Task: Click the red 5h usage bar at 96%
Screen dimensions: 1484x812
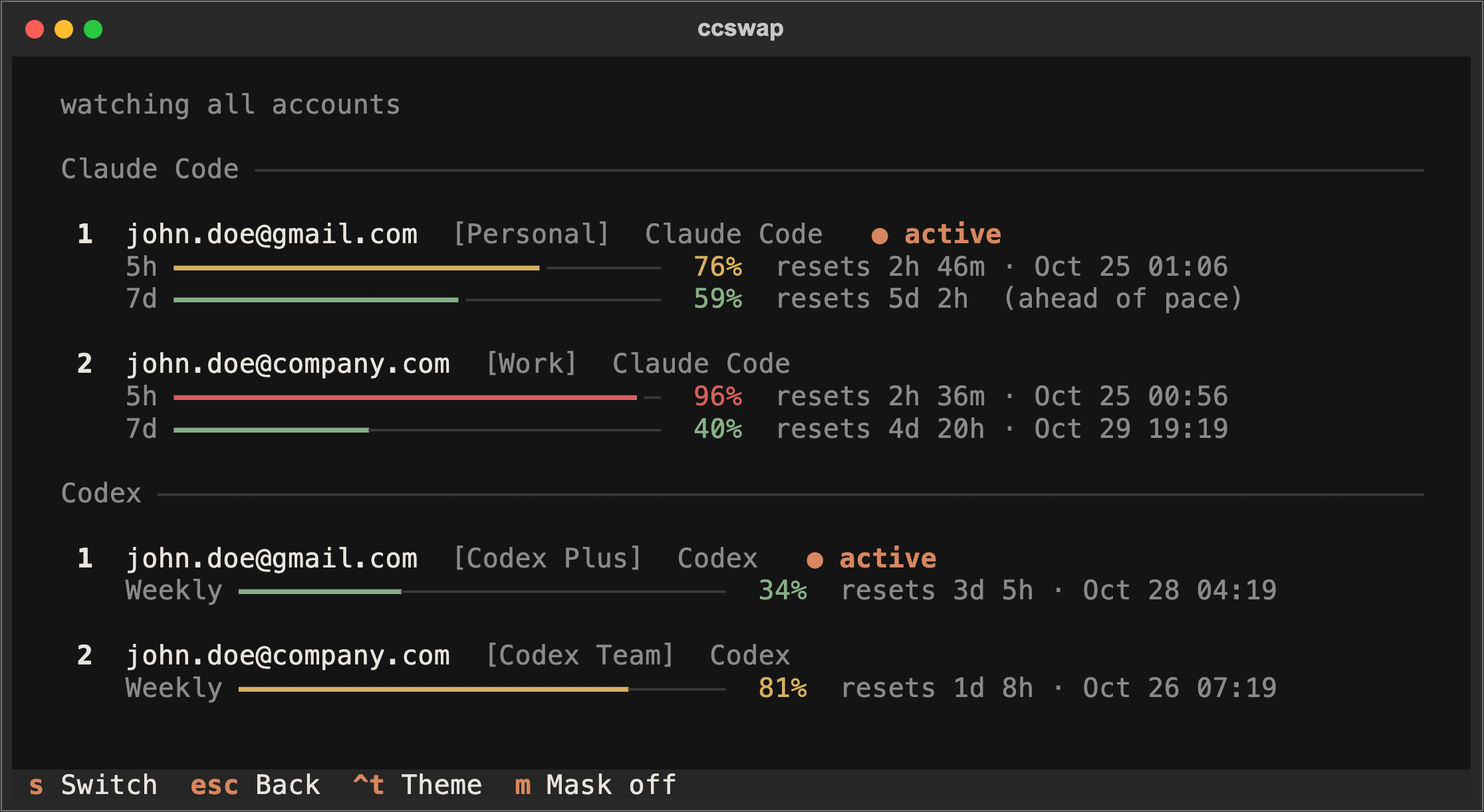Action: pos(417,397)
